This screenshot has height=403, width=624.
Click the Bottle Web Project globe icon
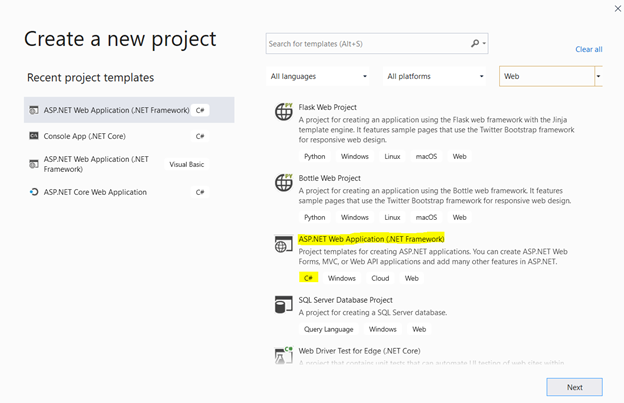(x=284, y=182)
